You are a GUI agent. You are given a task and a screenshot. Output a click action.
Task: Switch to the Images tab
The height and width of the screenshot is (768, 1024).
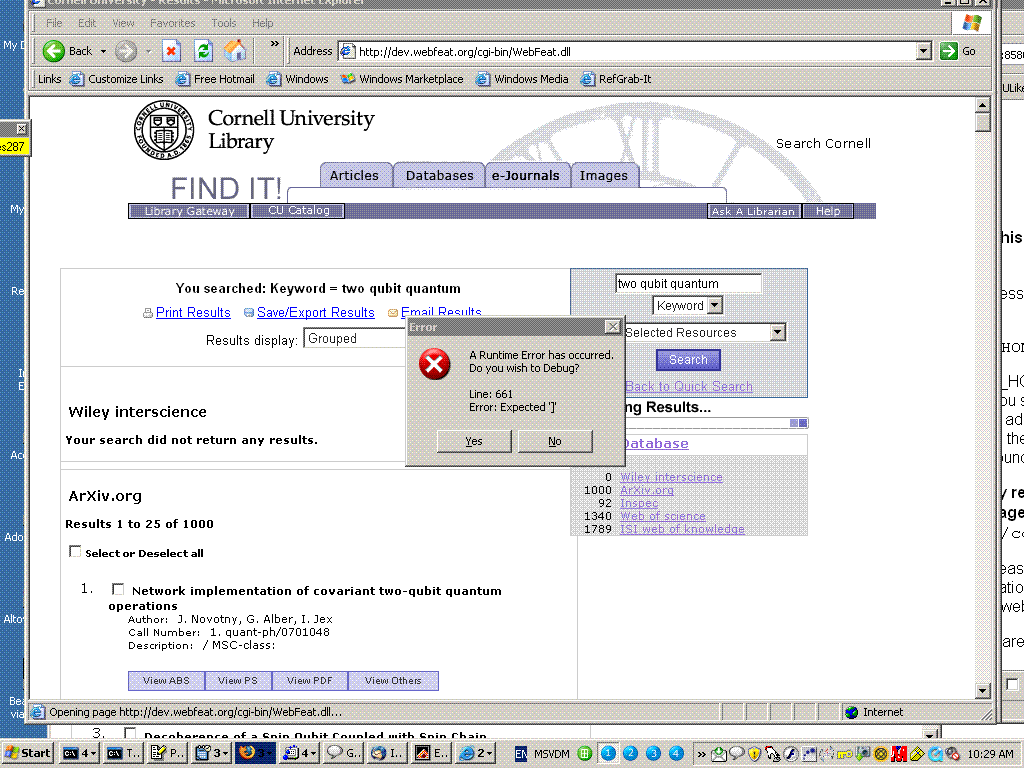tap(603, 176)
